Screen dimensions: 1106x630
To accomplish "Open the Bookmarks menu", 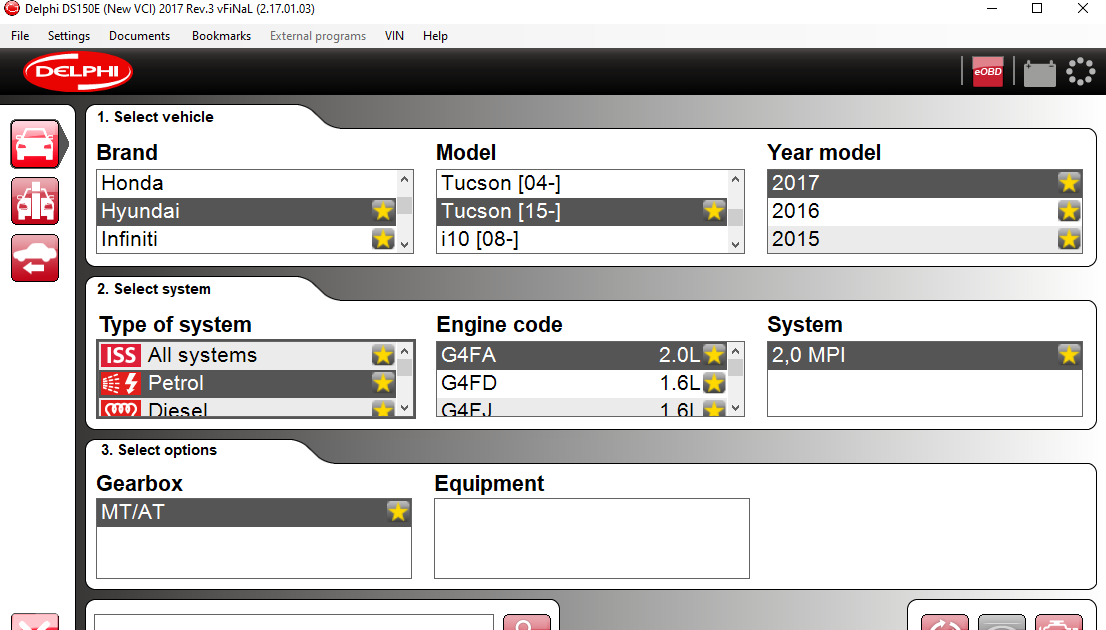I will [221, 36].
